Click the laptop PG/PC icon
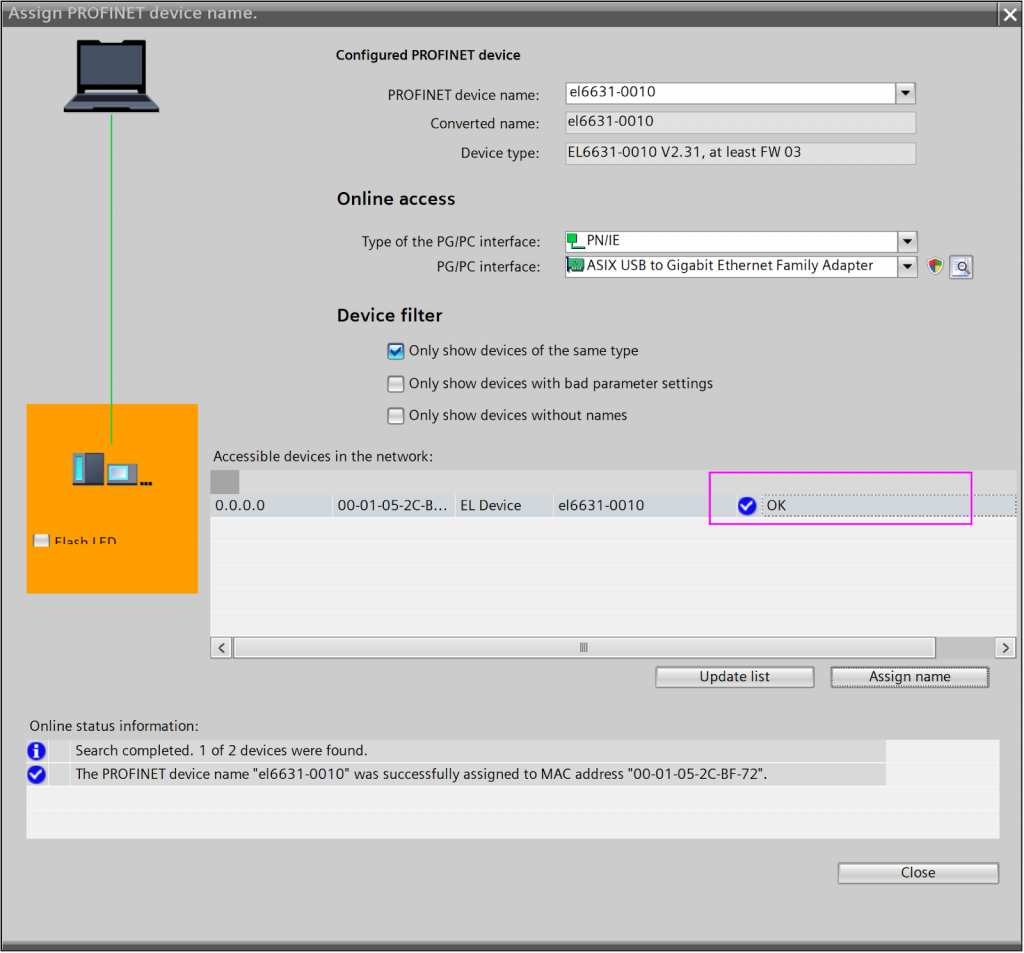The height and width of the screenshot is (953, 1024). point(111,75)
